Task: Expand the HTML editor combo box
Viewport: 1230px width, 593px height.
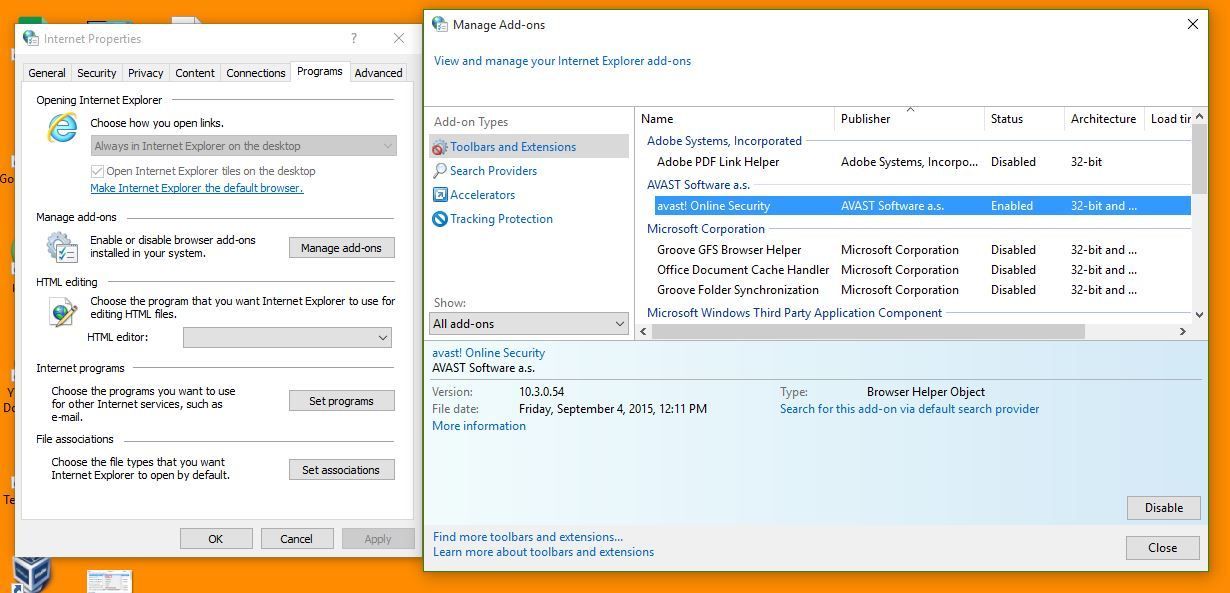Action: click(x=286, y=338)
